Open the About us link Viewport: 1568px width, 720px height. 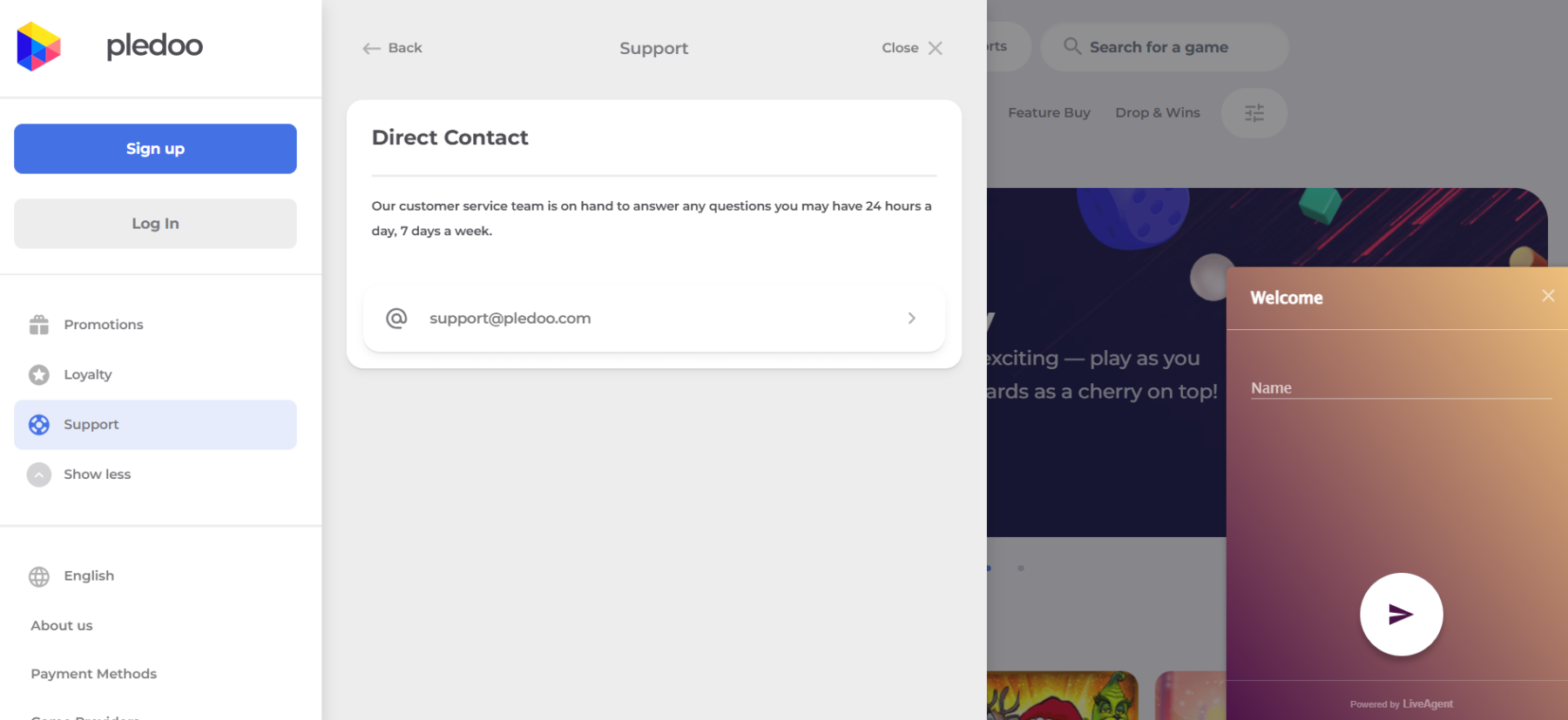(62, 626)
